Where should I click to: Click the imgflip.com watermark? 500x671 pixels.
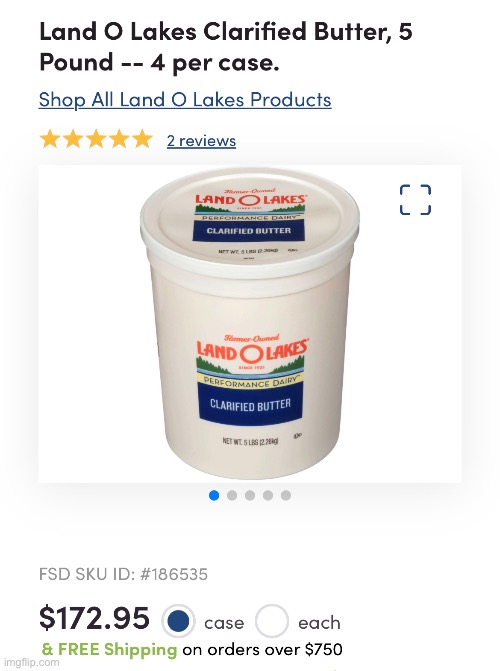(x=30, y=663)
